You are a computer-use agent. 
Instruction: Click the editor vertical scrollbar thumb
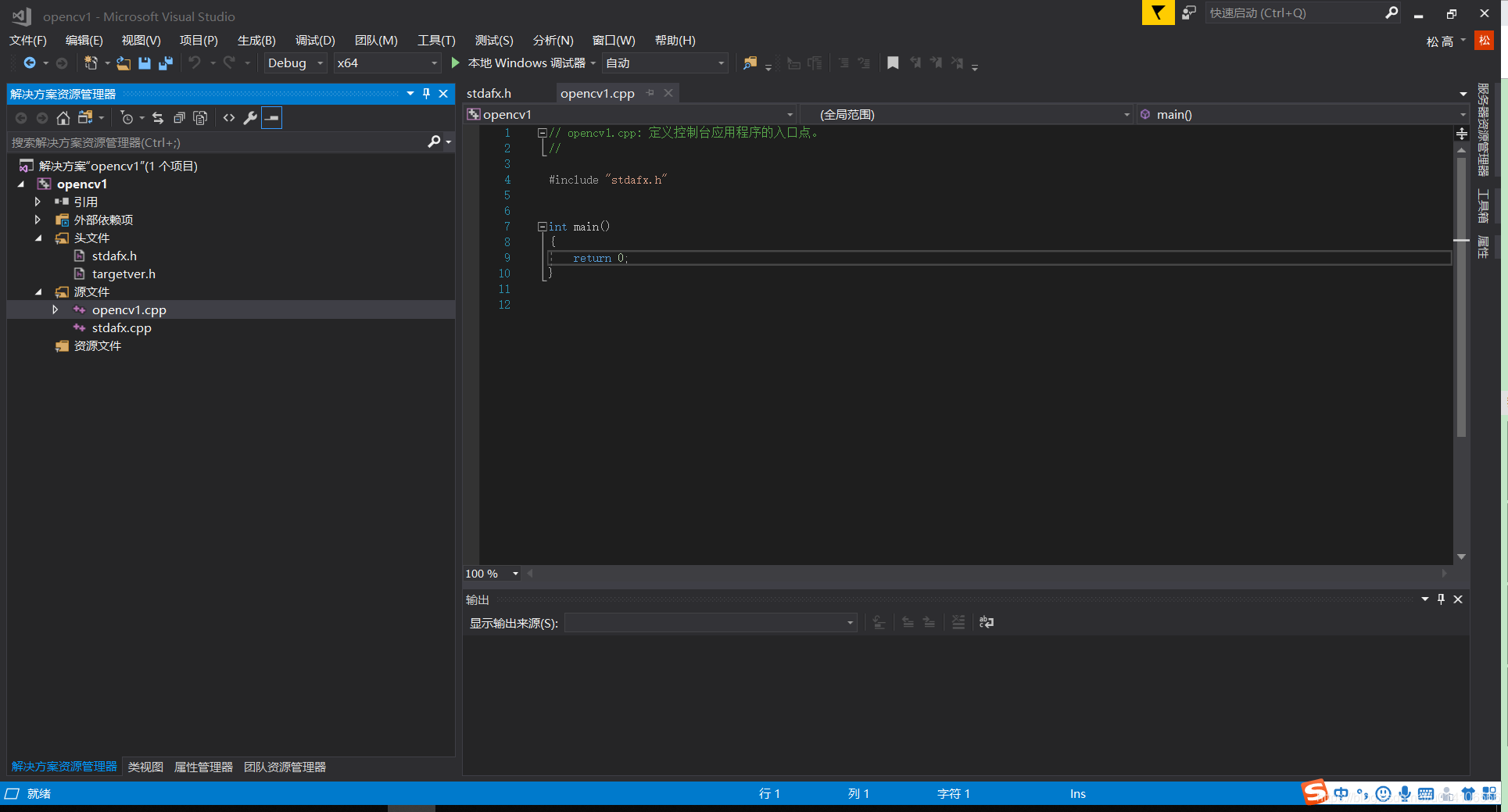click(1461, 297)
